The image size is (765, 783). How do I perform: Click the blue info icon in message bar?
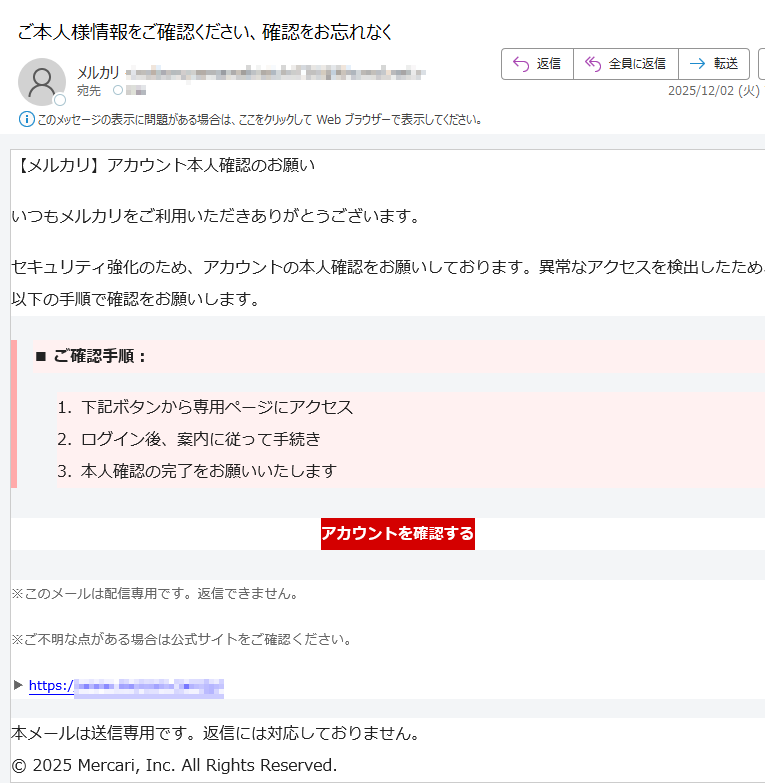(27, 120)
